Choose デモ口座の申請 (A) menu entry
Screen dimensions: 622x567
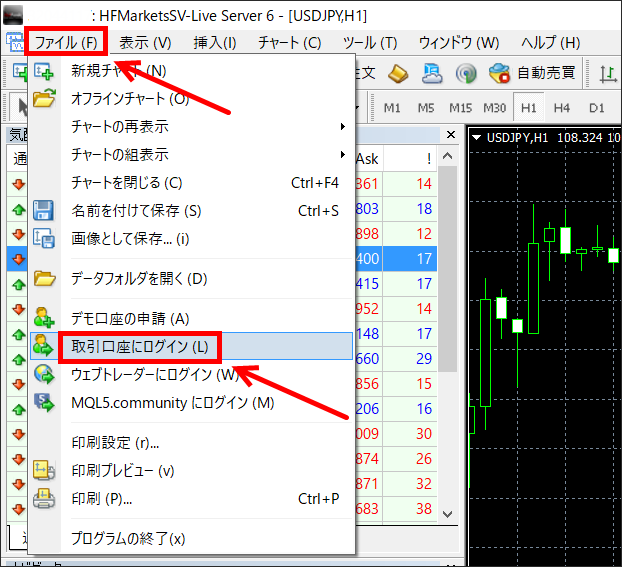coord(130,318)
